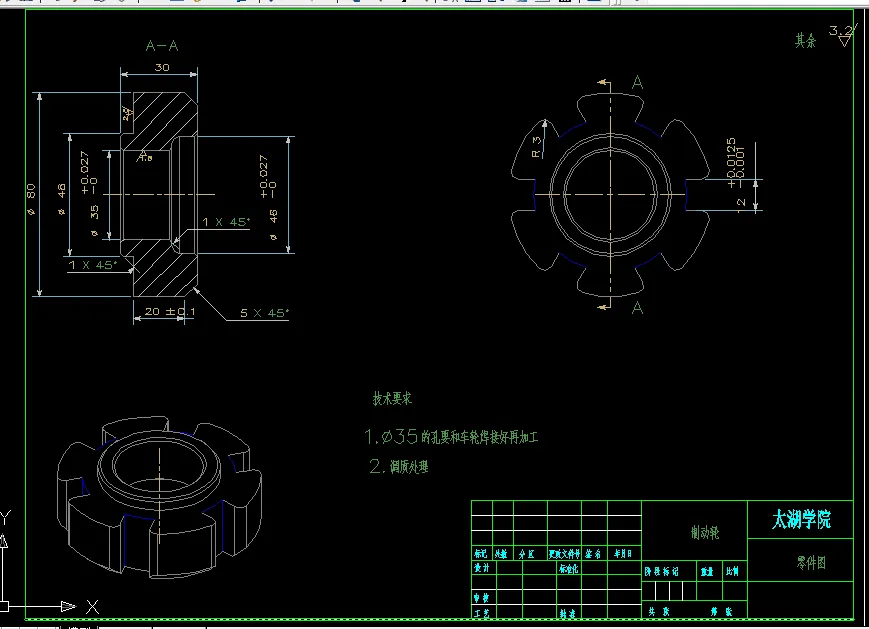Select the 设计 title block label

tap(482, 568)
